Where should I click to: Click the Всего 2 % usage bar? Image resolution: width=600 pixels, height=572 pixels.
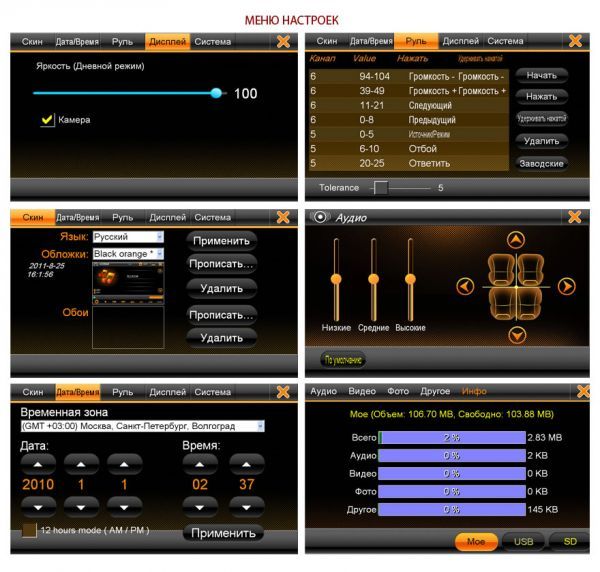click(x=452, y=437)
